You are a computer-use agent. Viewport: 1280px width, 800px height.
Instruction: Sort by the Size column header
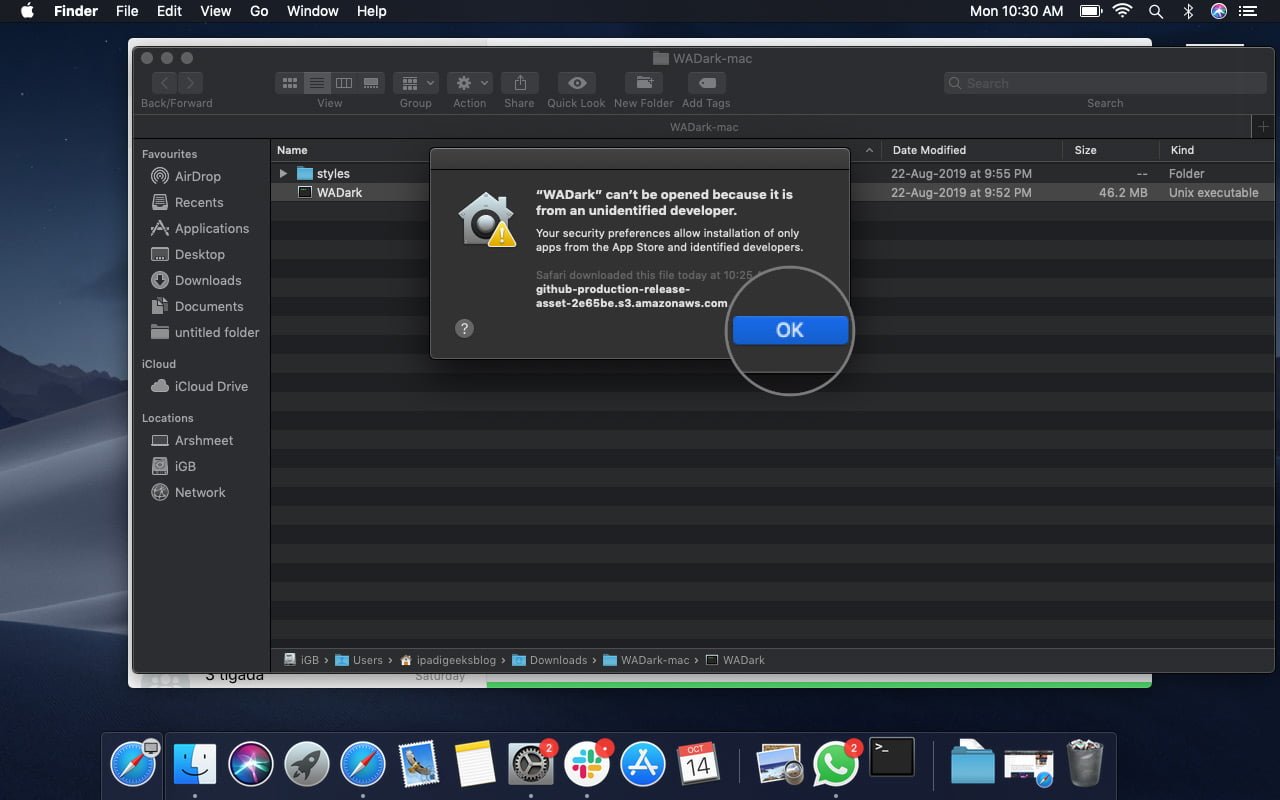1085,150
